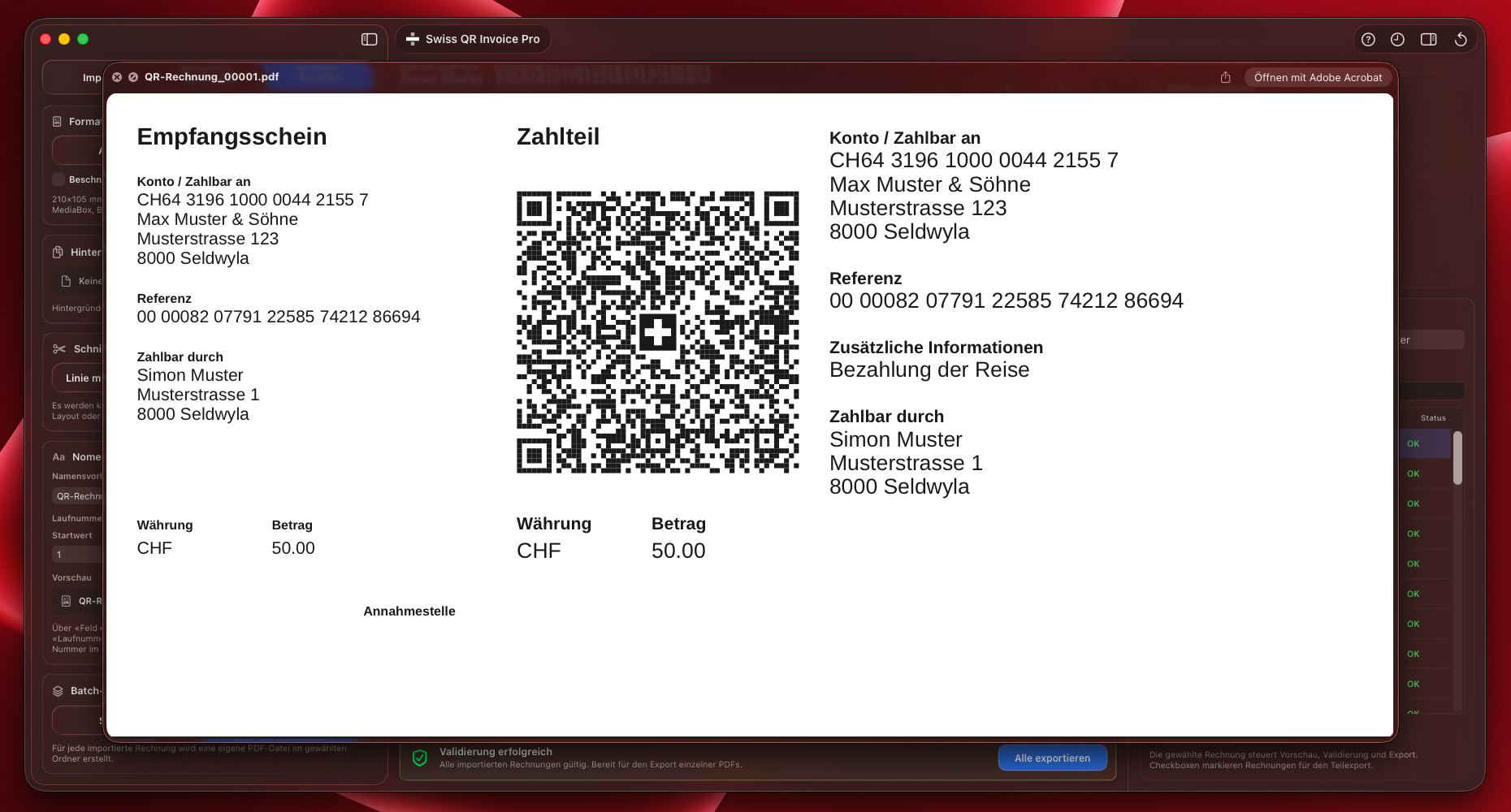Toggle the right inspector panel icon
1511x812 pixels.
pos(1428,39)
